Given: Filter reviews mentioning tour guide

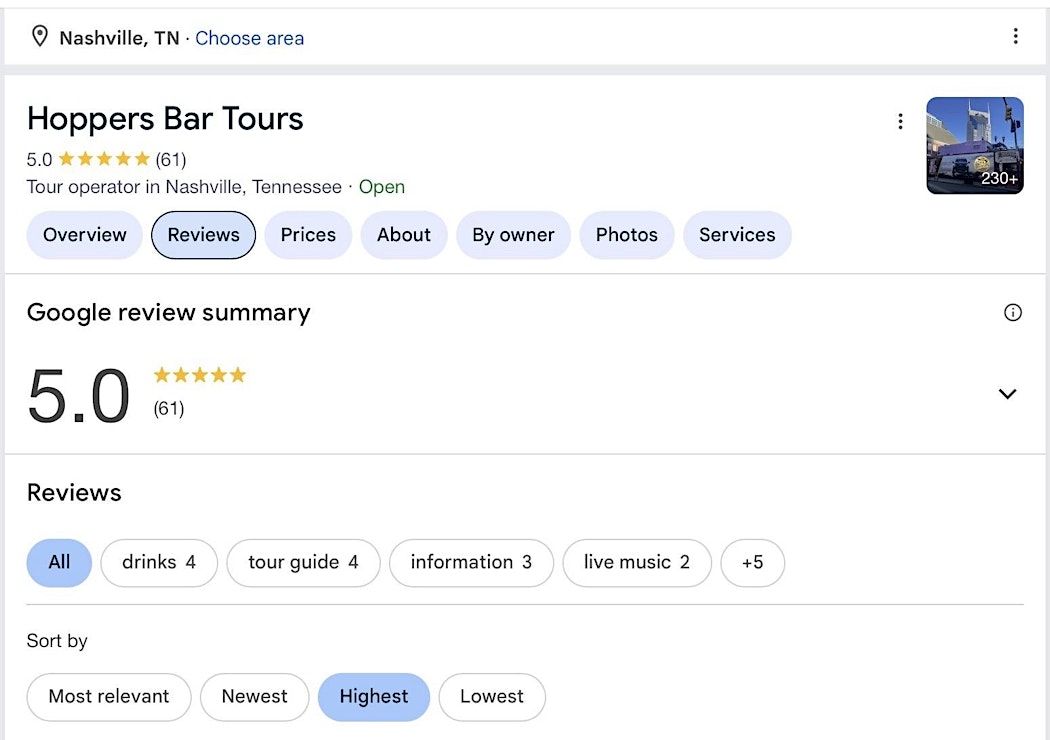Looking at the screenshot, I should (303, 562).
